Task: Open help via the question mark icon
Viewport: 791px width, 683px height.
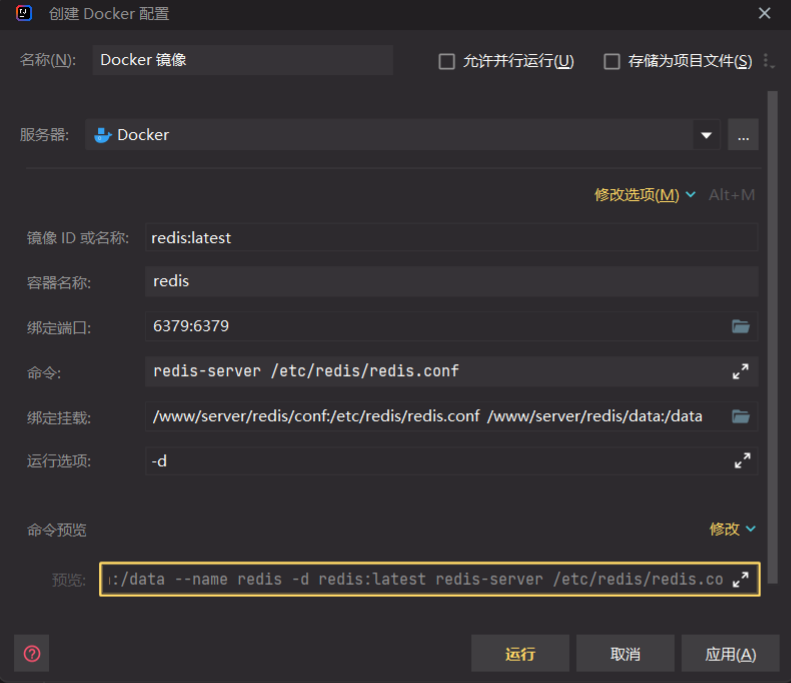Action: (32, 654)
